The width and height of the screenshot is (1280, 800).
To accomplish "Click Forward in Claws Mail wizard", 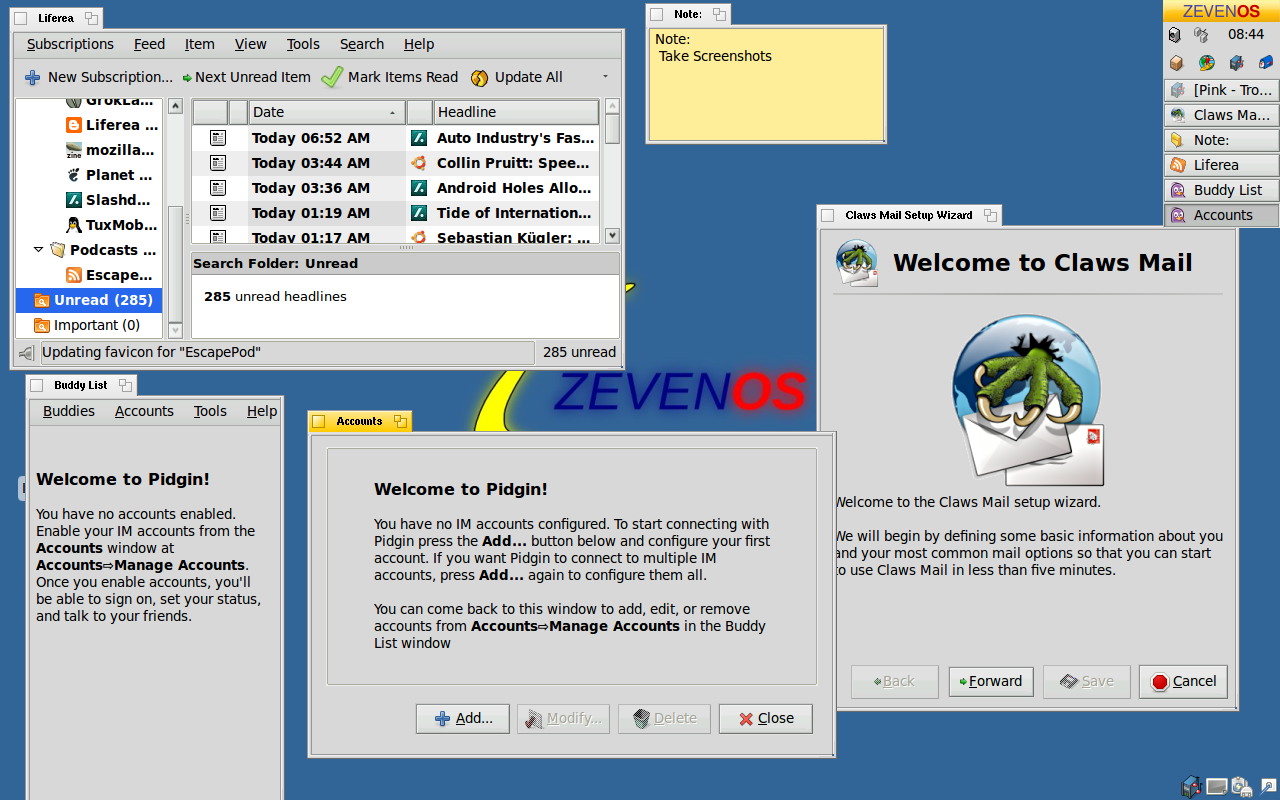I will click(x=990, y=681).
